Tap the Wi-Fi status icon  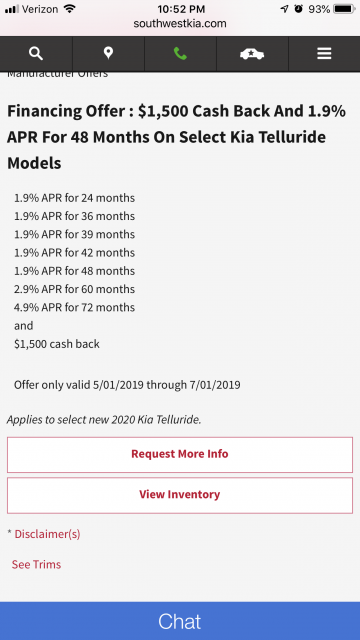point(70,9)
